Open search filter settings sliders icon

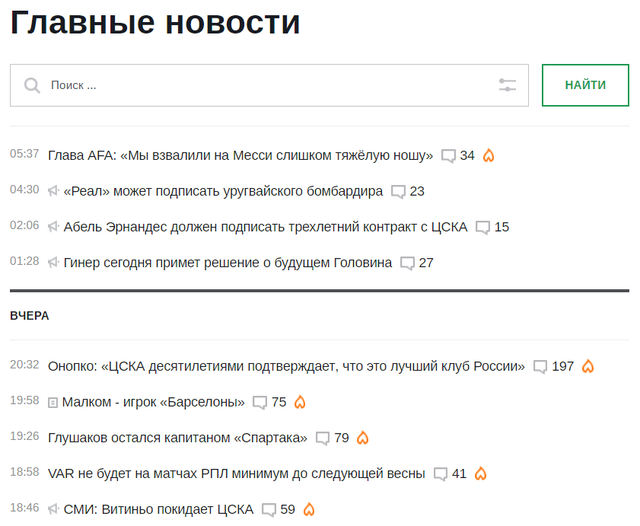pos(507,85)
